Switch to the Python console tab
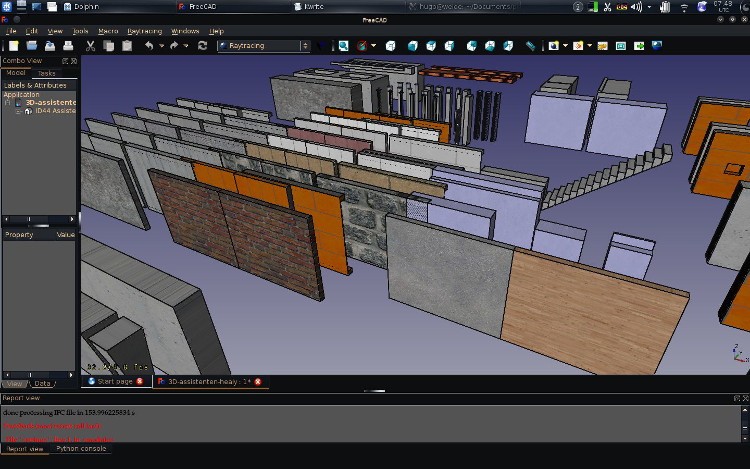 pyautogui.click(x=81, y=449)
